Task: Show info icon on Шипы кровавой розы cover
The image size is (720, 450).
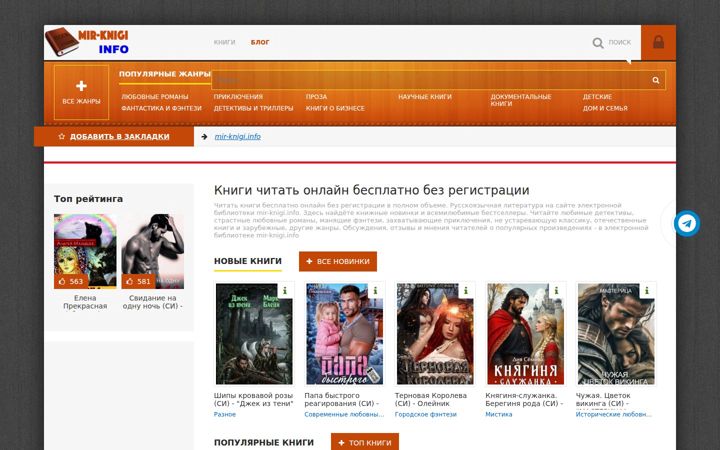Action: (x=285, y=291)
